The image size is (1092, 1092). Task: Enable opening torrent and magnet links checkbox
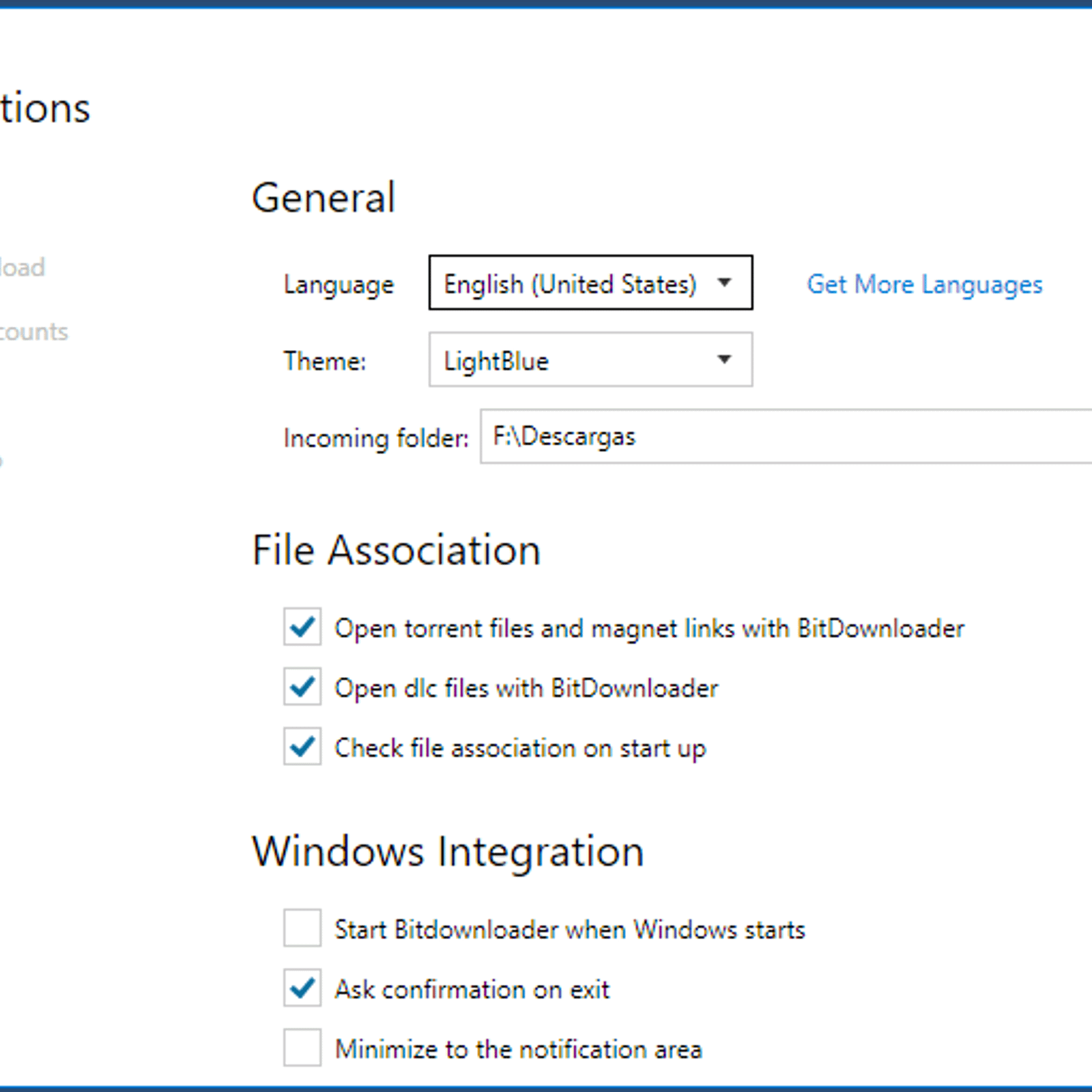click(x=302, y=627)
